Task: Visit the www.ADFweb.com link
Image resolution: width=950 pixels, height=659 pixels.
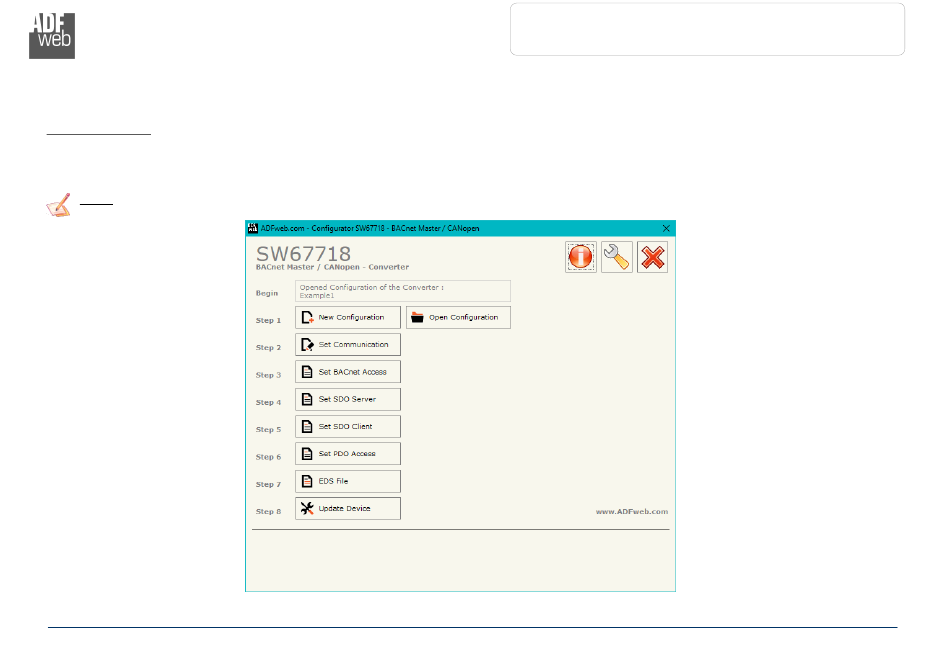Action: [631, 512]
